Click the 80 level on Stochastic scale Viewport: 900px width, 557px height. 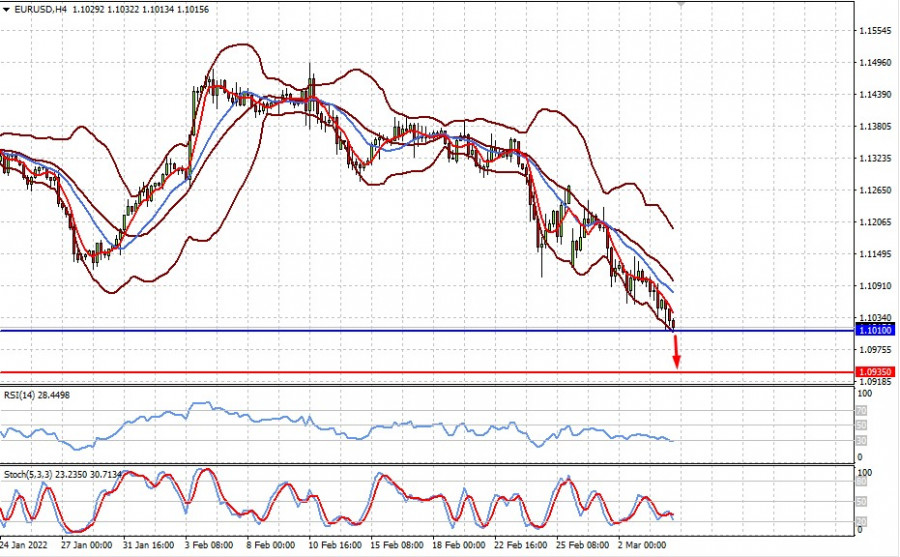861,482
